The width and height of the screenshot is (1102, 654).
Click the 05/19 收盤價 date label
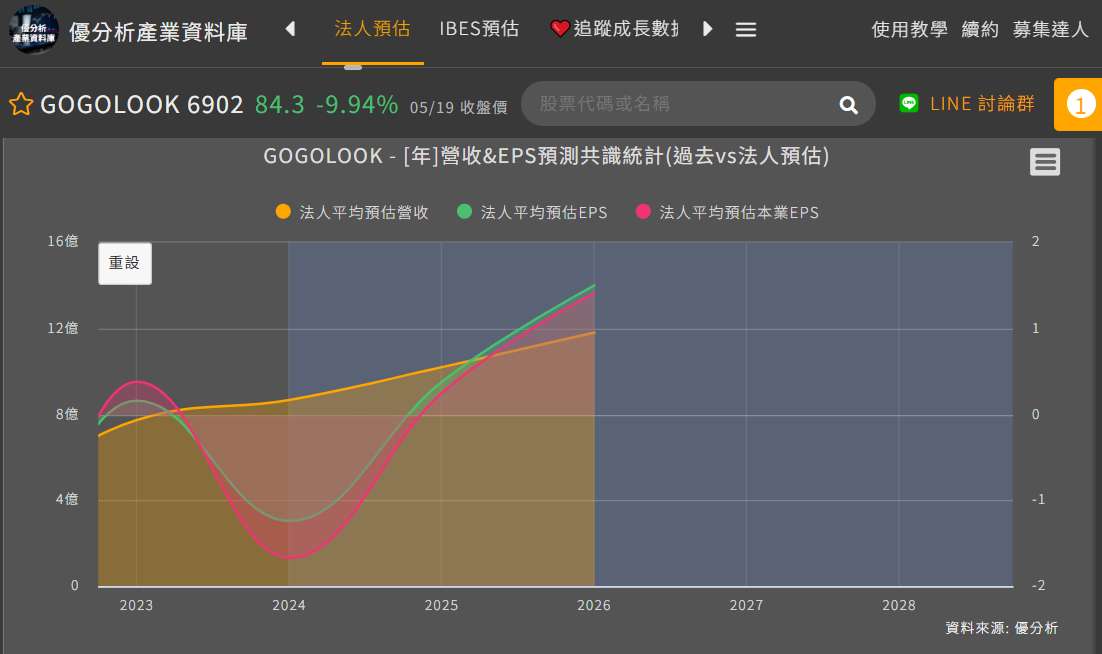click(458, 107)
